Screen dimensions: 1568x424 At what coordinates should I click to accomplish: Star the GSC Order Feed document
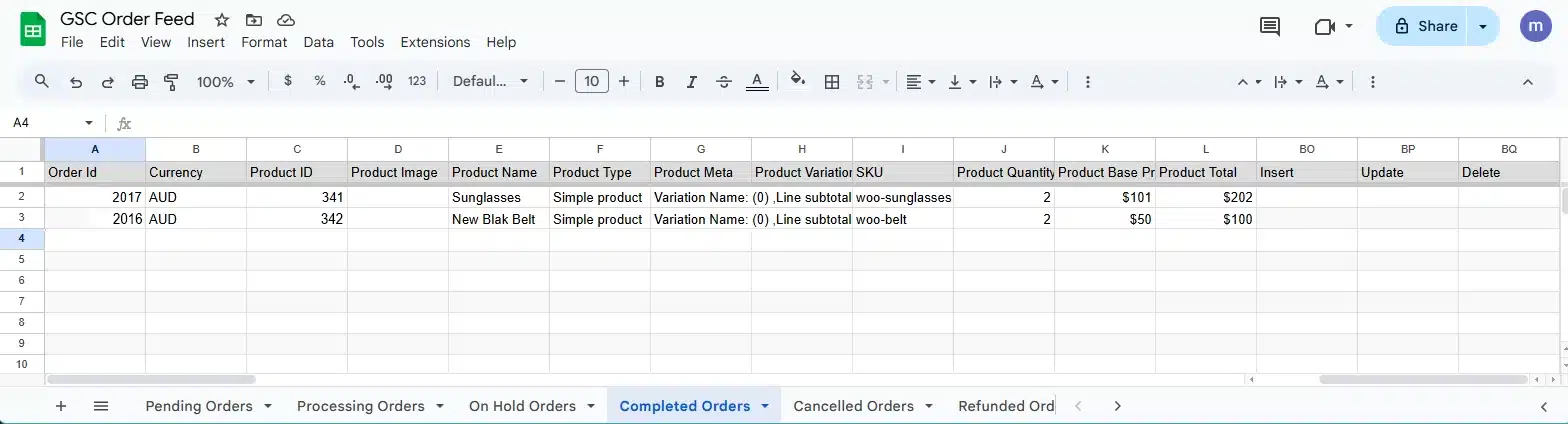(222, 20)
